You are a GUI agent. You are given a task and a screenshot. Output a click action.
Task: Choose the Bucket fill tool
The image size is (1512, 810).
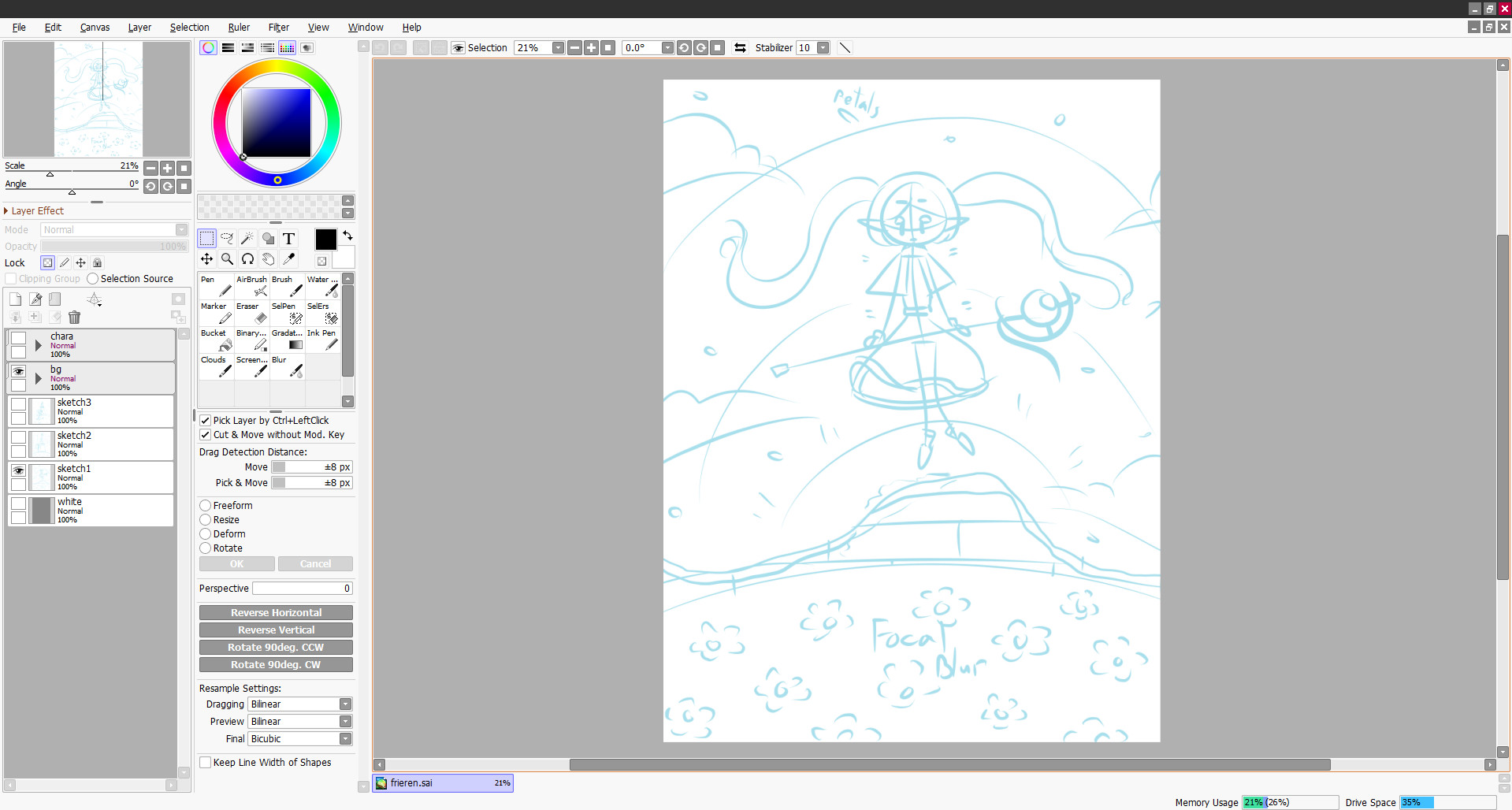tap(216, 340)
